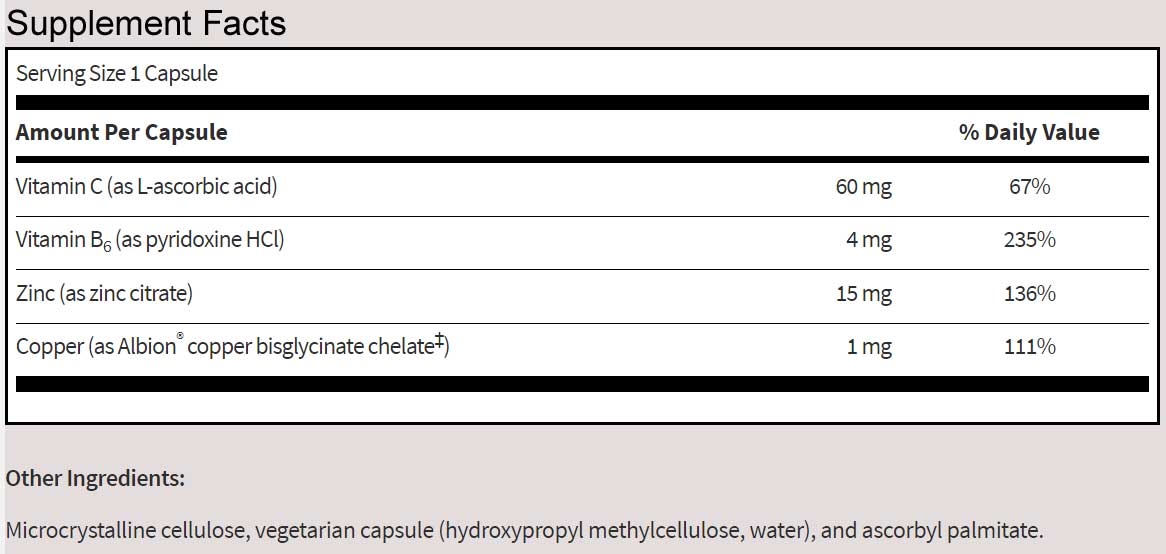Click the double dagger footnote marker after chelate
Viewport: 1166px width, 554px height.
(x=439, y=343)
